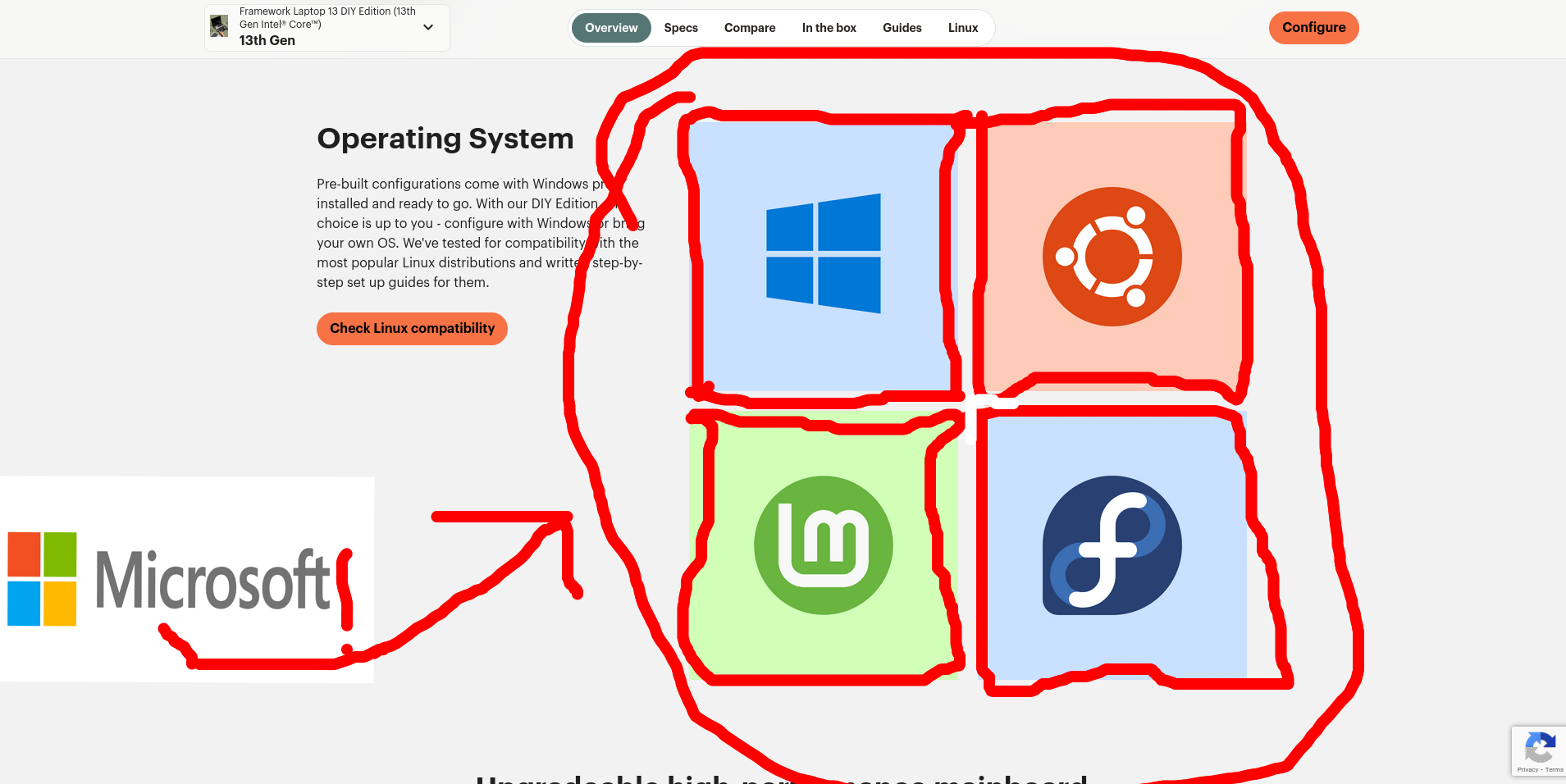The image size is (1566, 784).
Task: Click the Fedora logo icon
Action: [x=1112, y=545]
